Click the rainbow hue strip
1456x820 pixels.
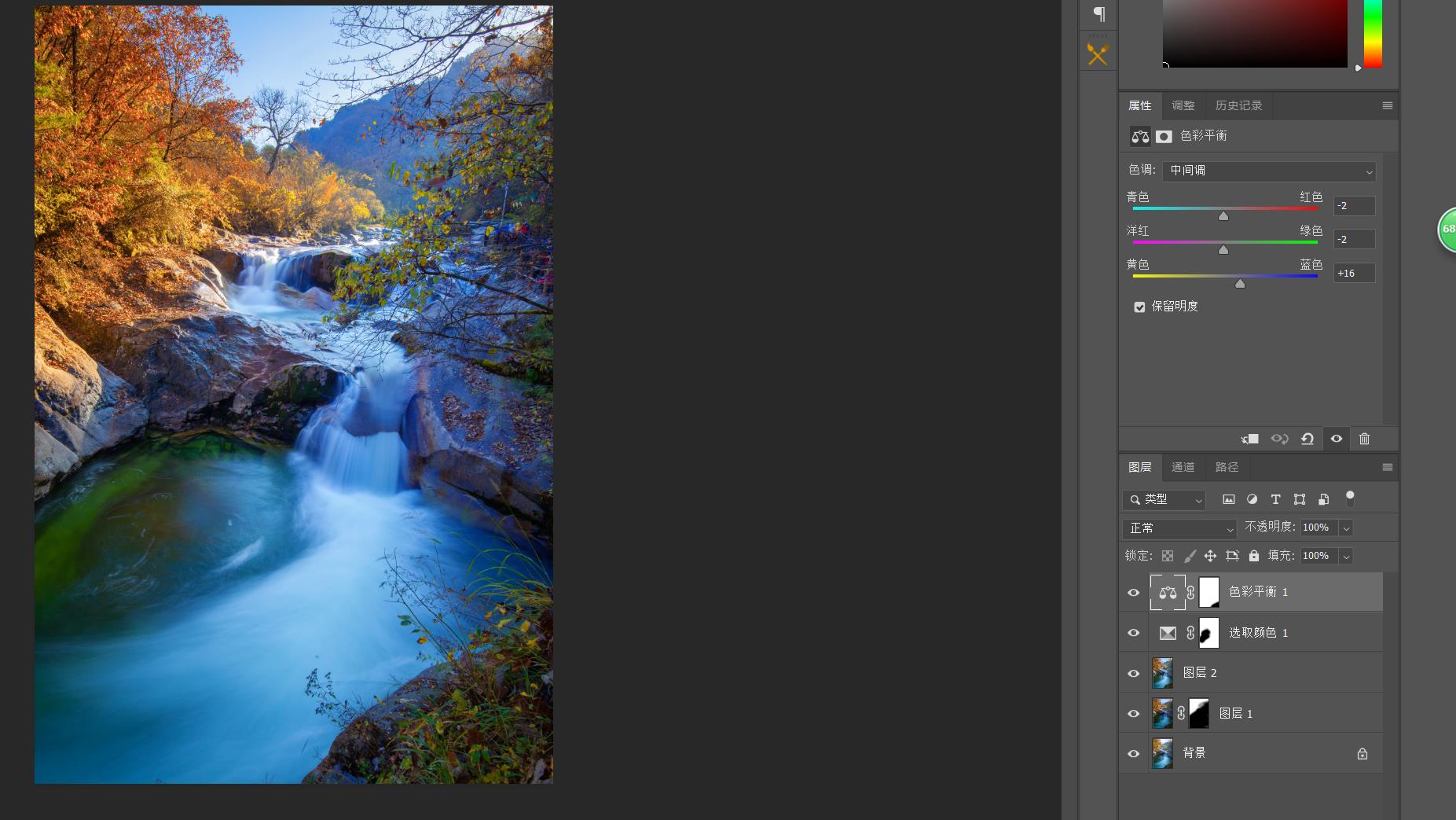coord(1373,33)
